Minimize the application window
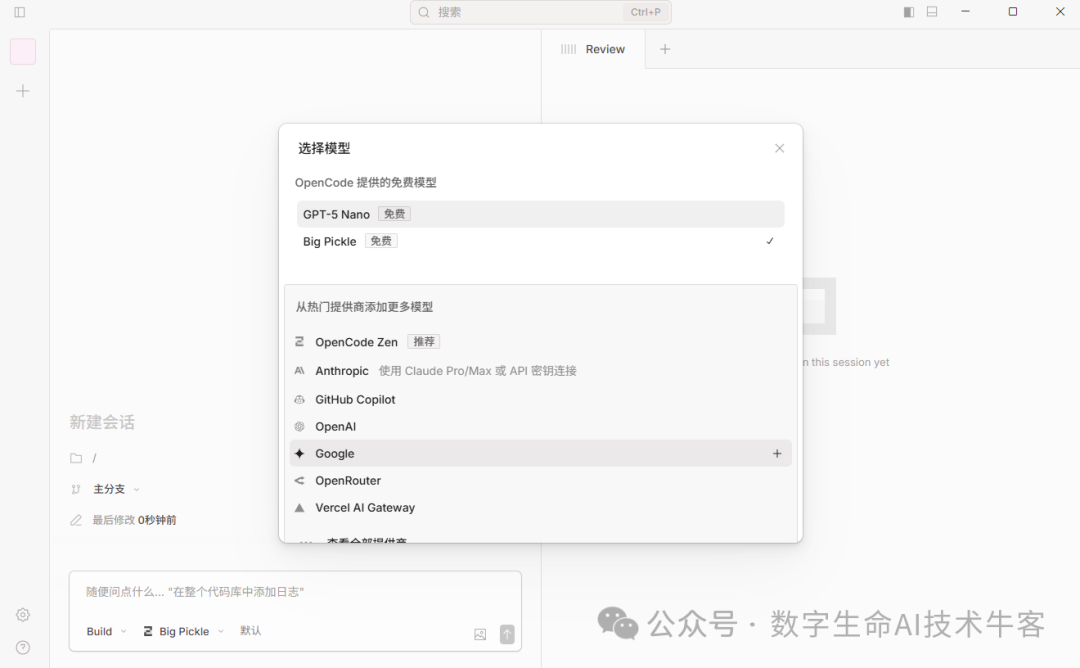 [966, 12]
